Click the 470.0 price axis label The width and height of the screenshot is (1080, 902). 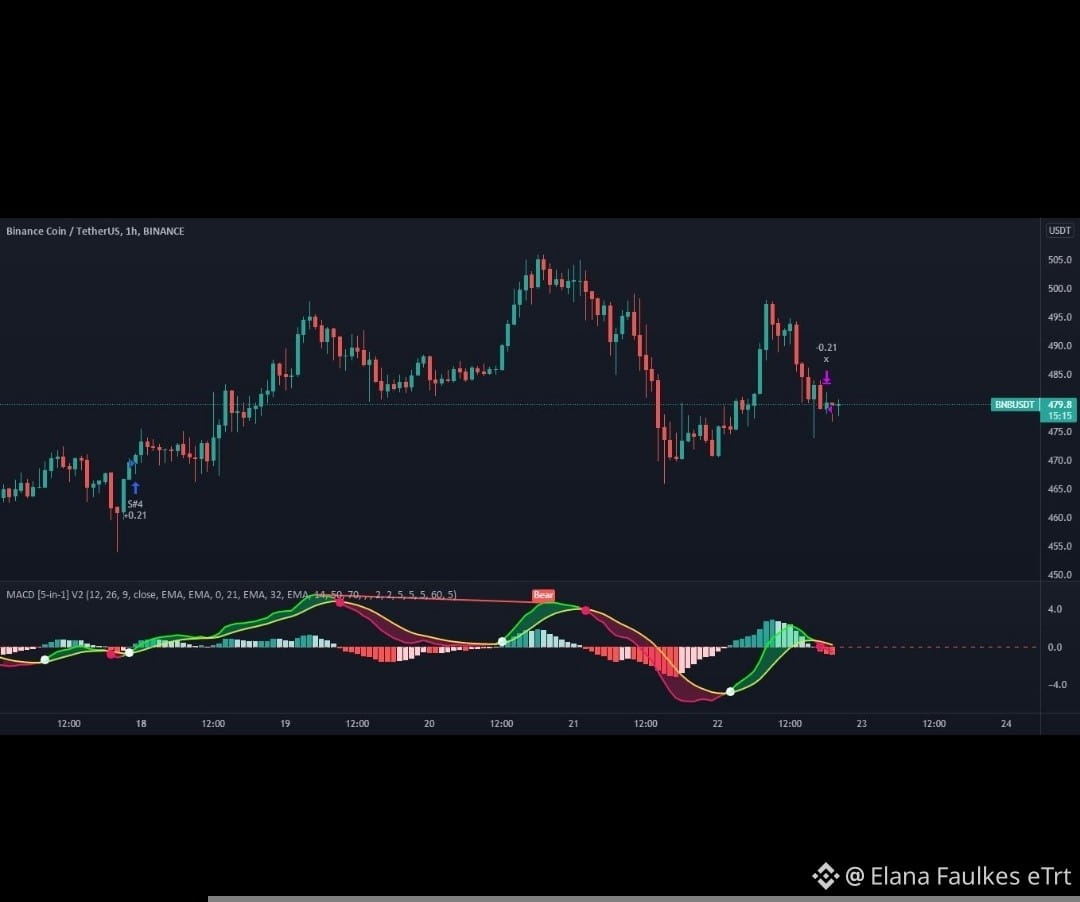click(x=1059, y=460)
